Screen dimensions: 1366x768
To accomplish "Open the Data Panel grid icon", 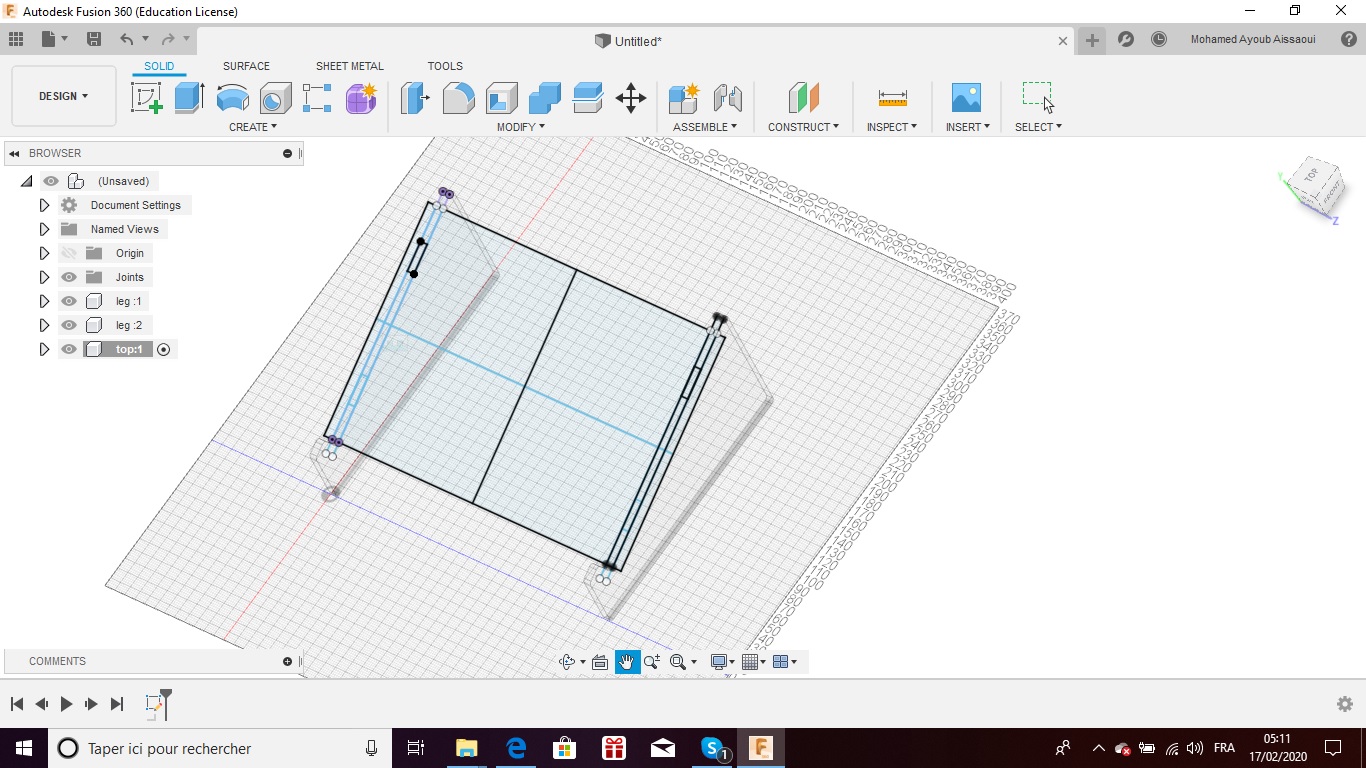I will 16,39.
